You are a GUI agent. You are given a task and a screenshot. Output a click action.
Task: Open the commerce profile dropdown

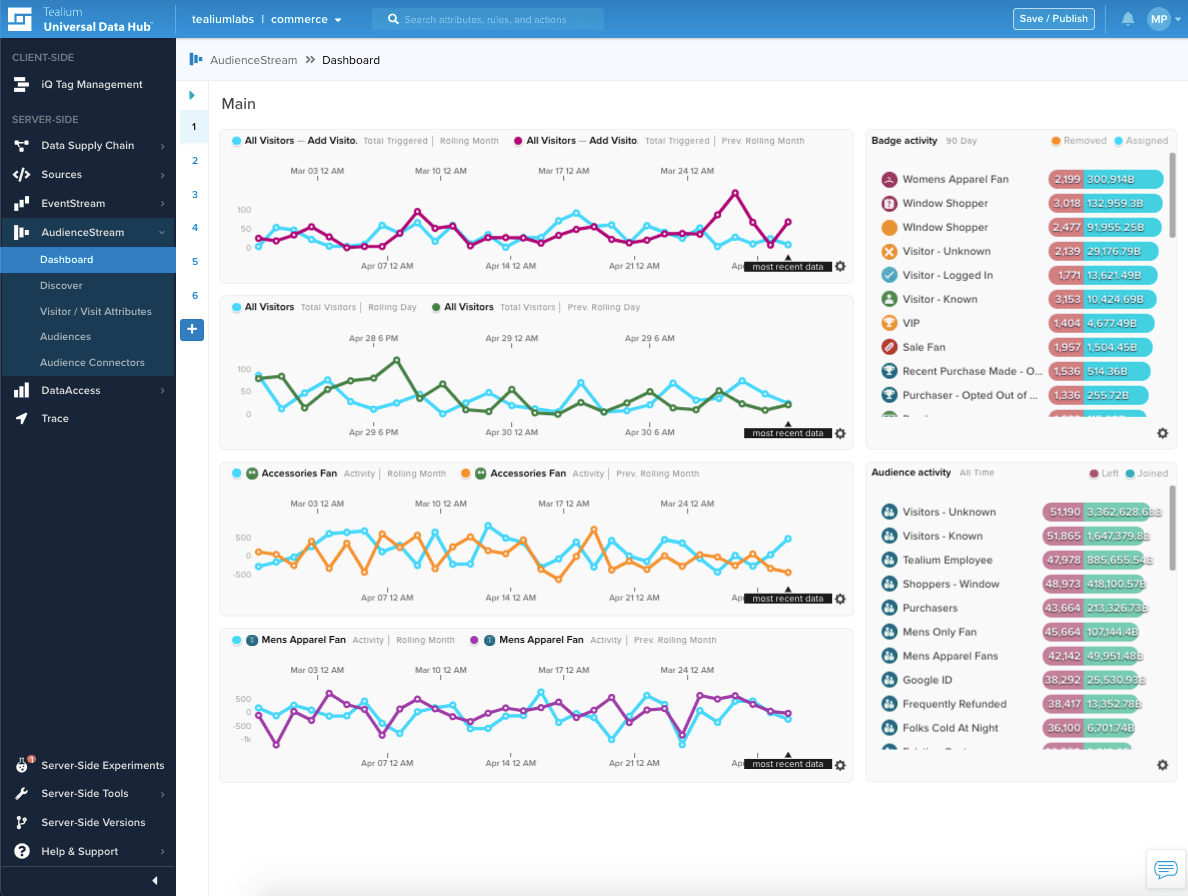tap(305, 18)
